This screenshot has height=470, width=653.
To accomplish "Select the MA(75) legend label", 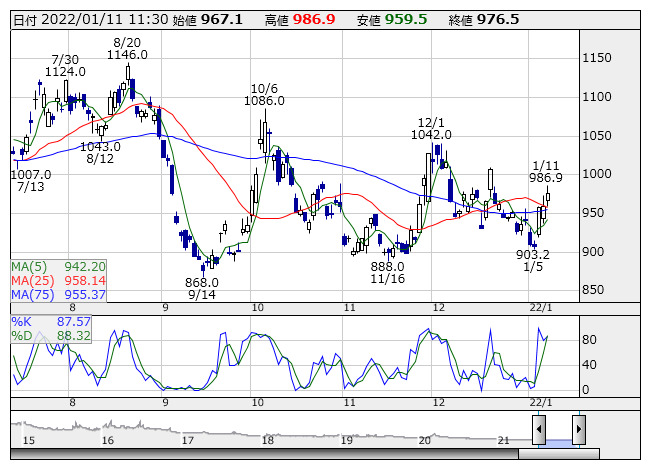I will coord(58,295).
